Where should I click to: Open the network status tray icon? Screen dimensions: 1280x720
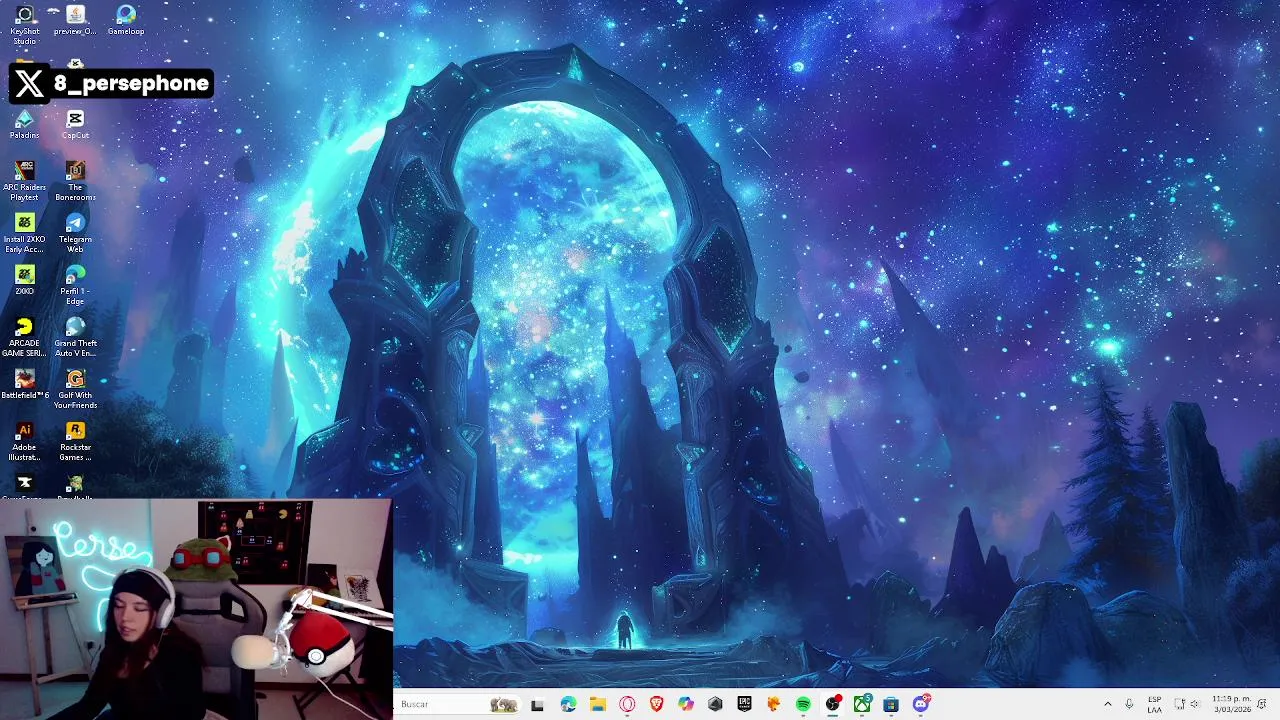point(1179,704)
